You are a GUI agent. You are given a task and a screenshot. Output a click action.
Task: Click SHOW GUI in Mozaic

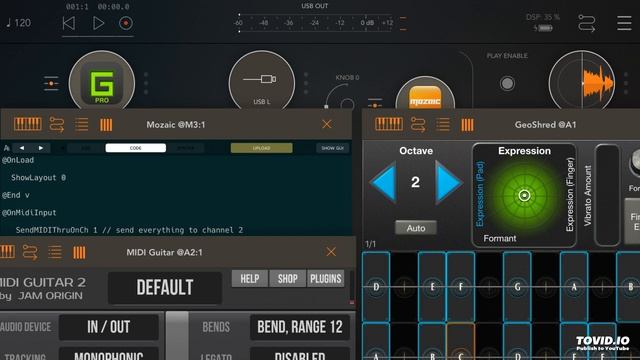(x=333, y=148)
